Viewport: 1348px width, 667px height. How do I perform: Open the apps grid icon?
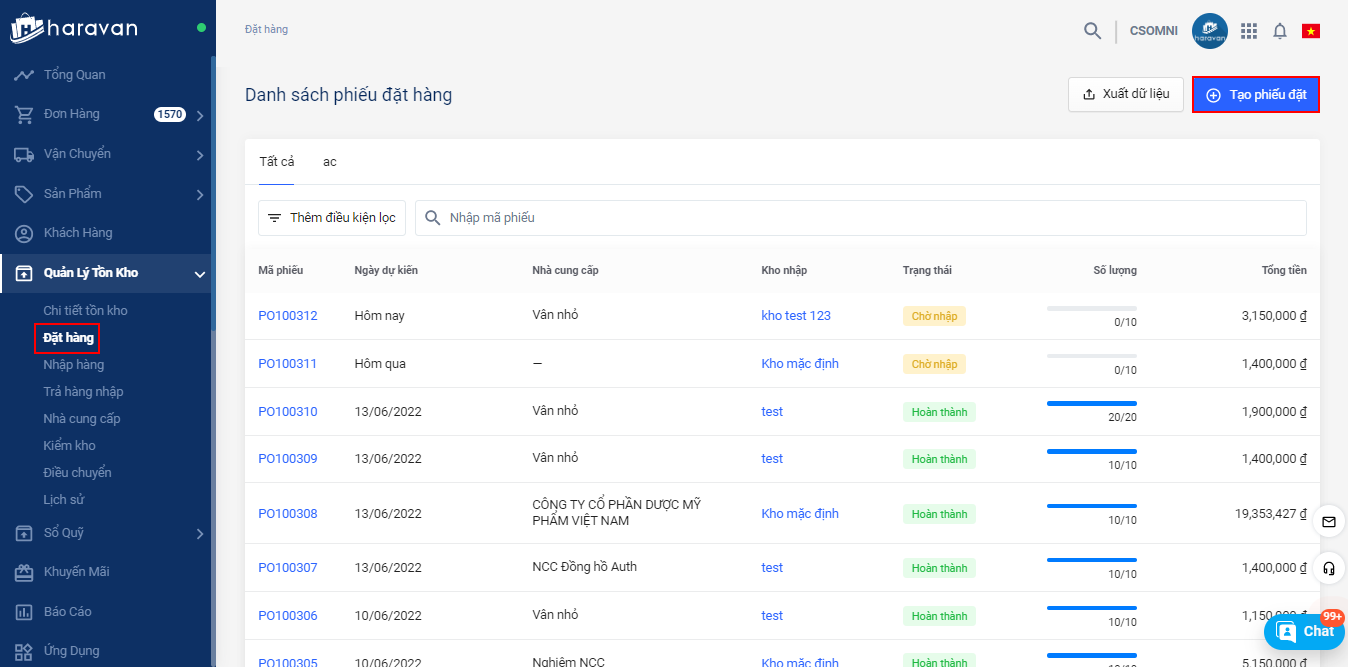pyautogui.click(x=1249, y=31)
